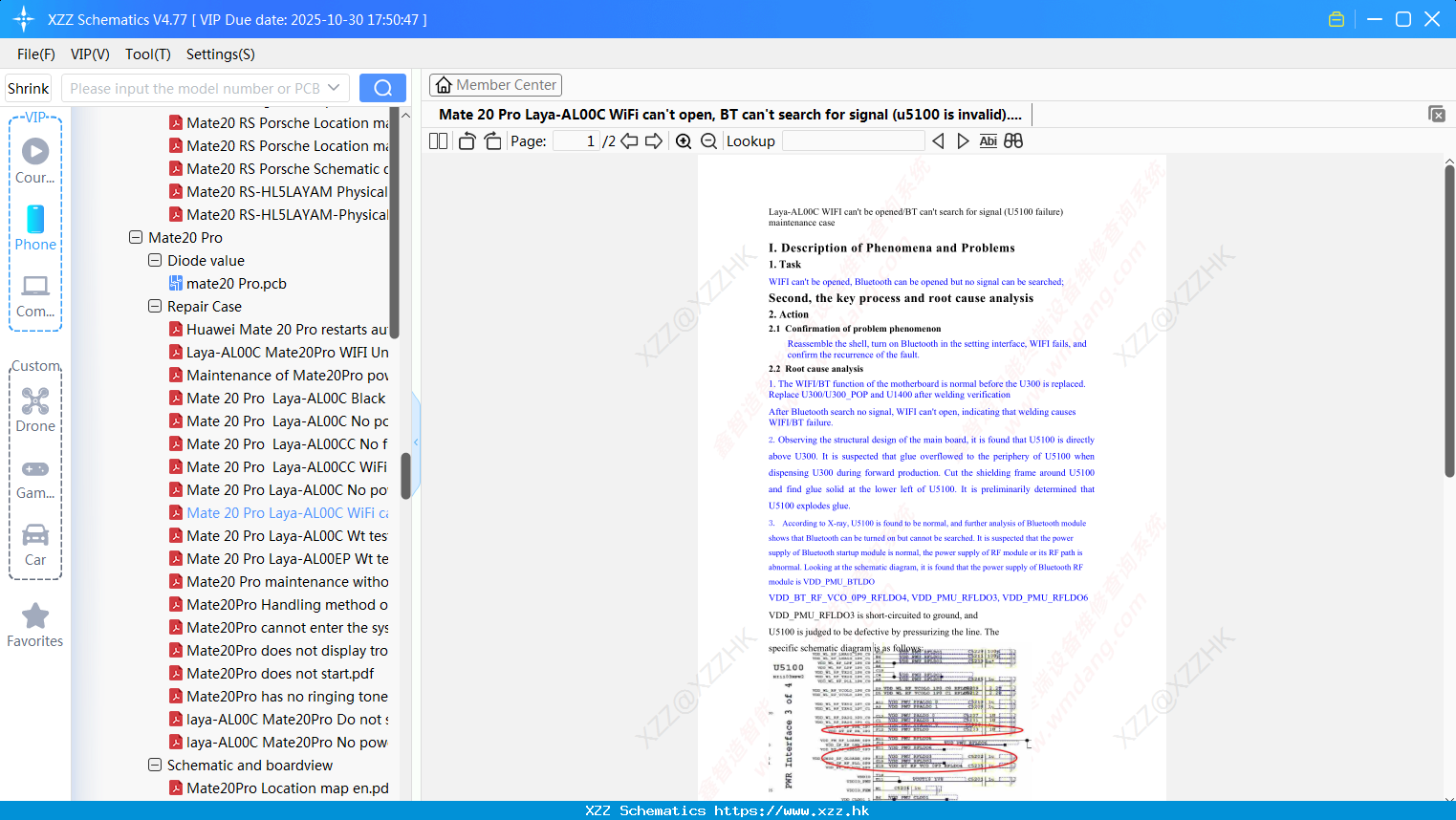The width and height of the screenshot is (1456, 820).
Task: Open the Settings(S) menu
Action: point(221,54)
